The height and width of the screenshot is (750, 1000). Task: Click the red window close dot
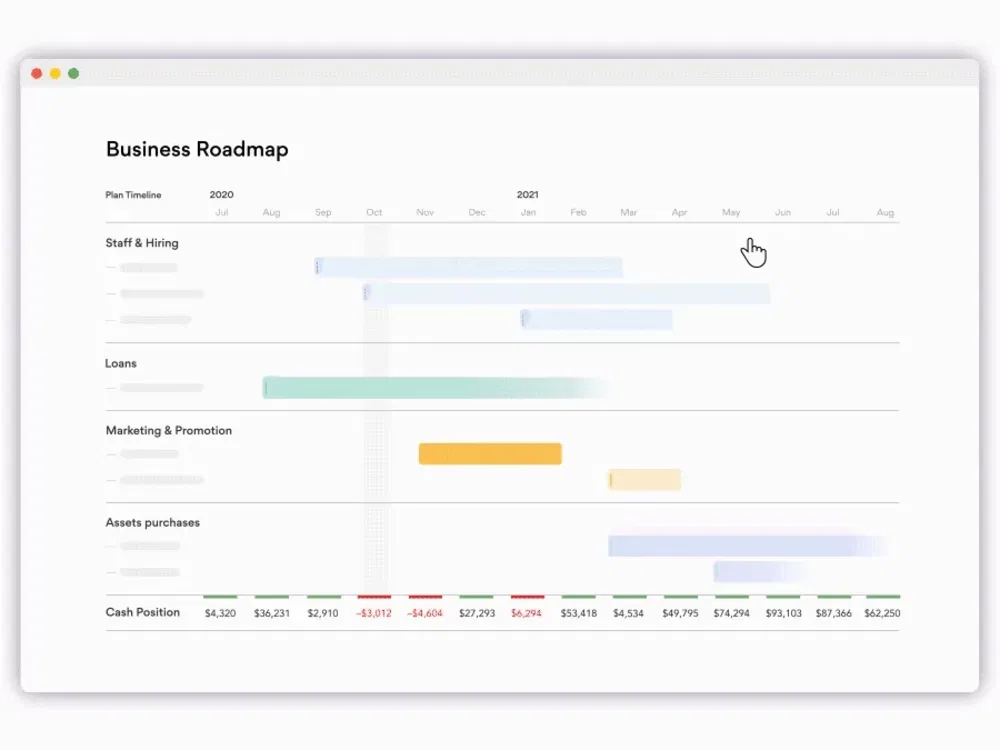coord(36,73)
